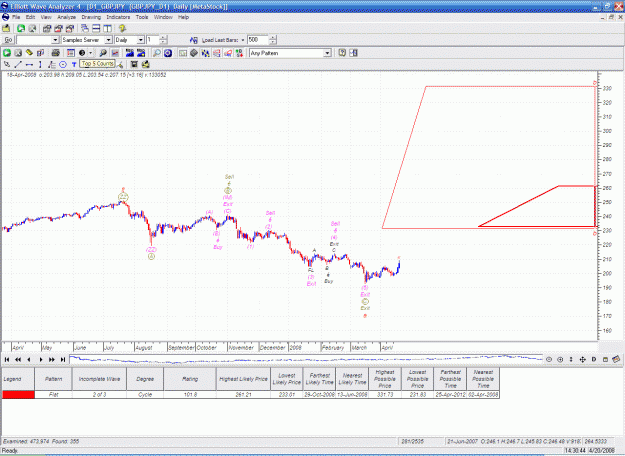The width and height of the screenshot is (625, 456).
Task: Open the File menu
Action: coord(16,17)
